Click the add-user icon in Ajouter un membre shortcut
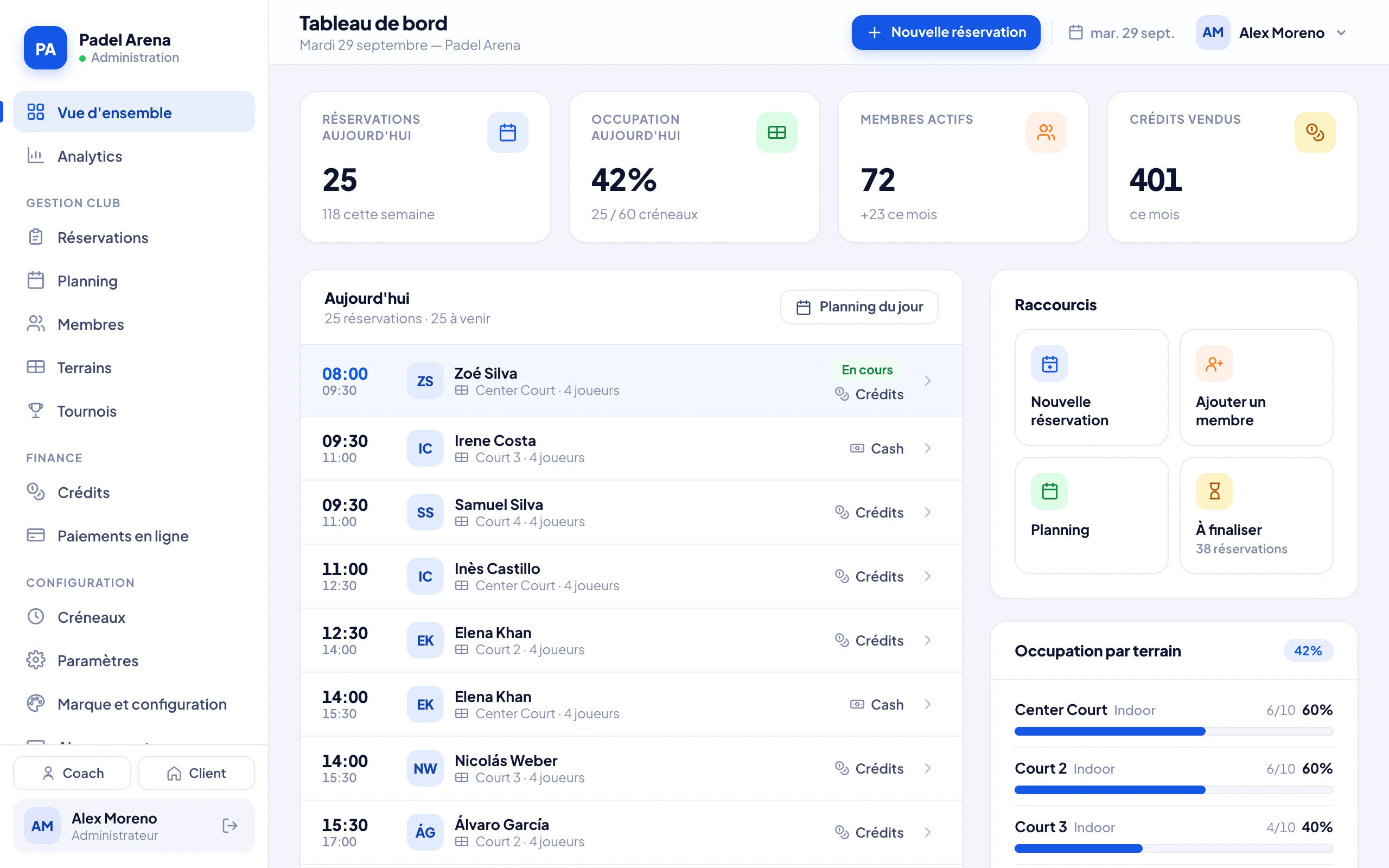 1214,364
